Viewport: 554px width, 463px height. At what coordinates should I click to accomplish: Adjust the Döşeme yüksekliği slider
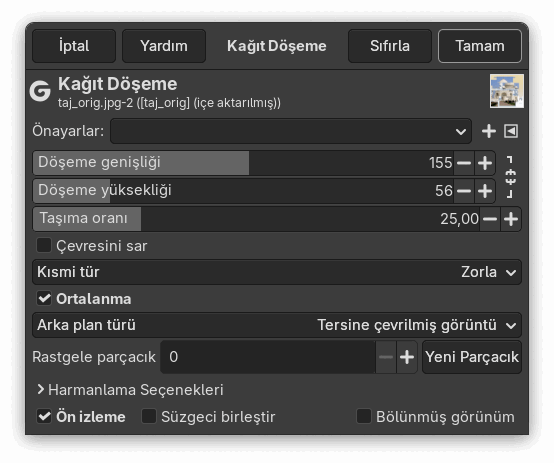[x=243, y=191]
